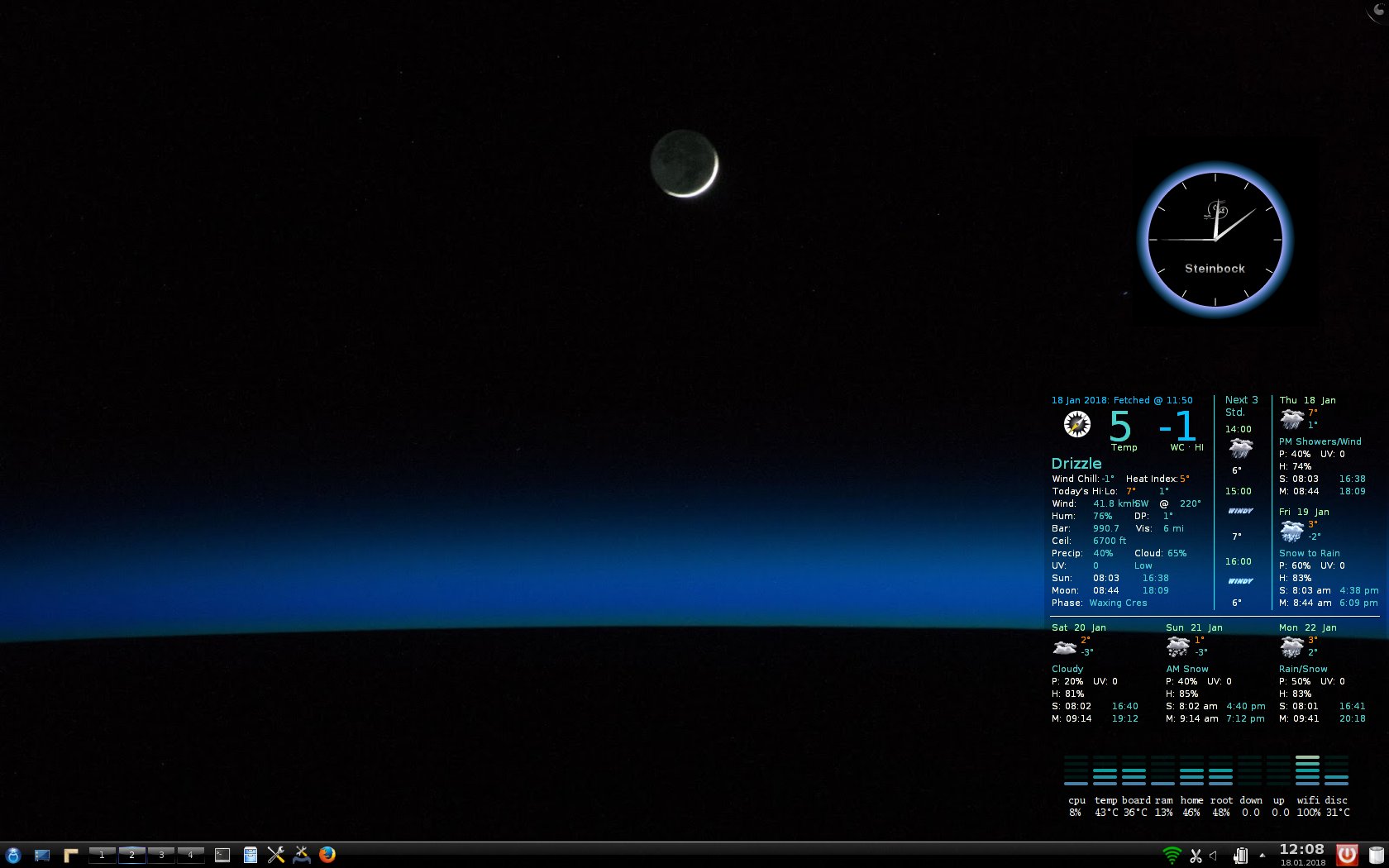Click the 'PM Showers/Wind' forecast text

click(1320, 441)
